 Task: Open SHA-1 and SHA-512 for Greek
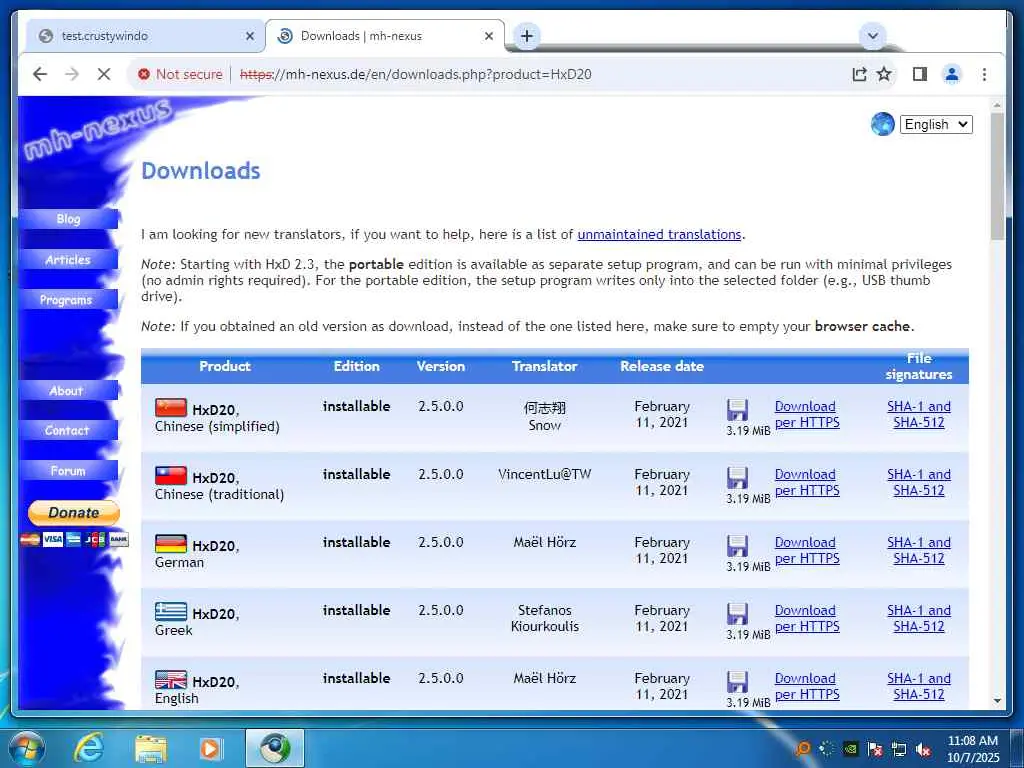919,618
